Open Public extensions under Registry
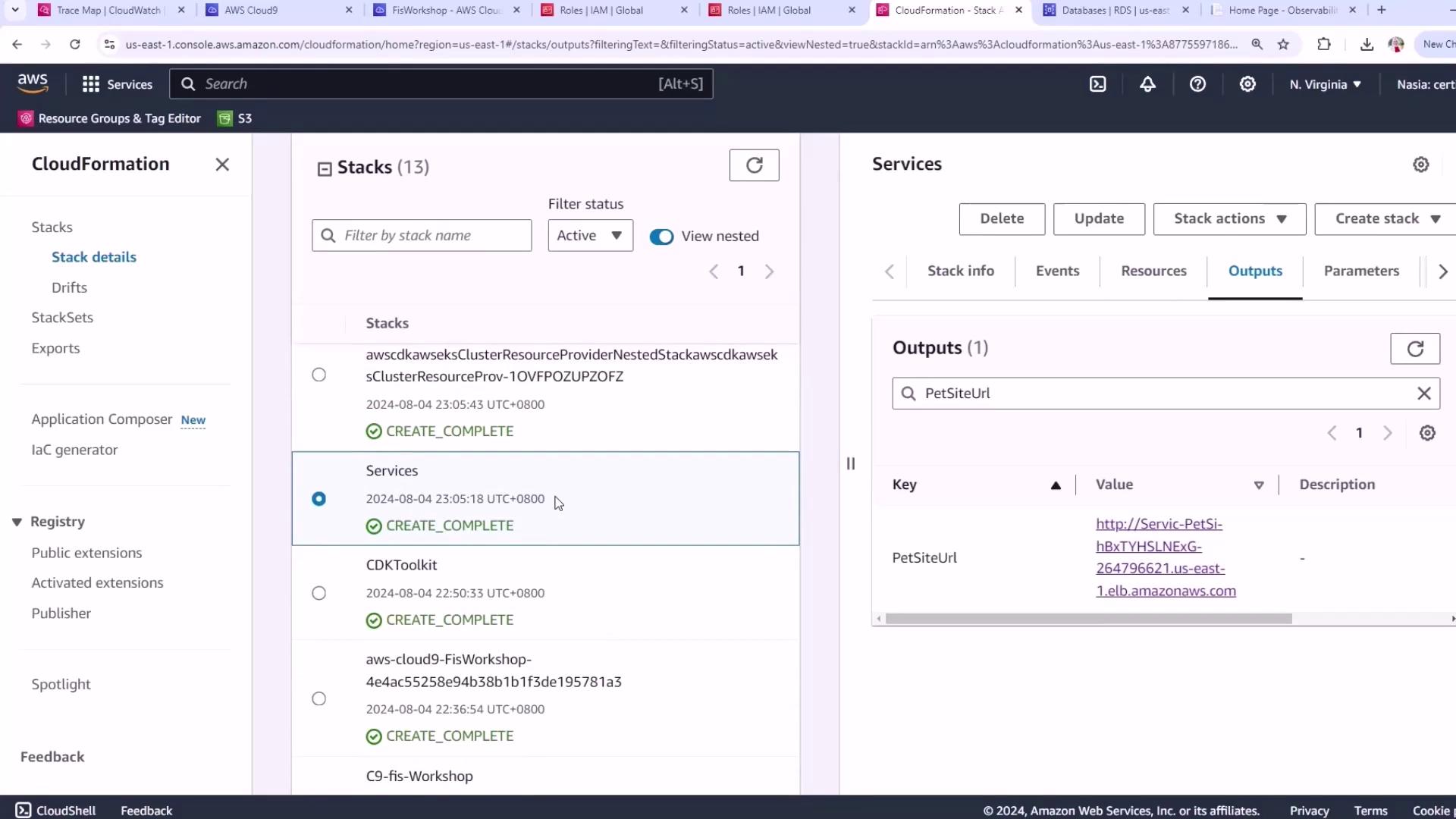1456x819 pixels. tap(86, 553)
